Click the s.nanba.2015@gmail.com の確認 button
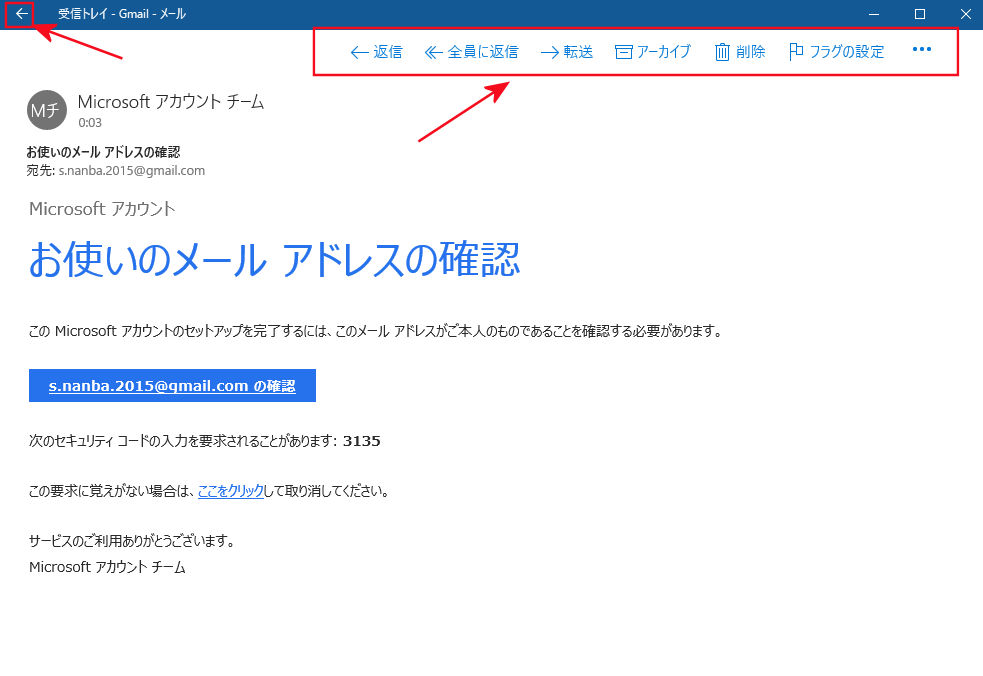Image resolution: width=983 pixels, height=676 pixels. click(x=172, y=386)
